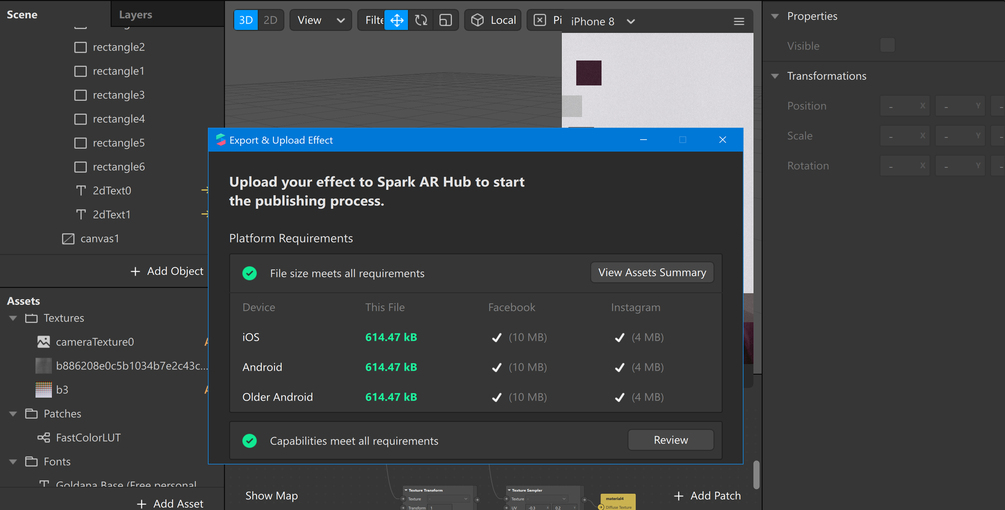
Task: Click Add Asset button
Action: click(x=170, y=504)
